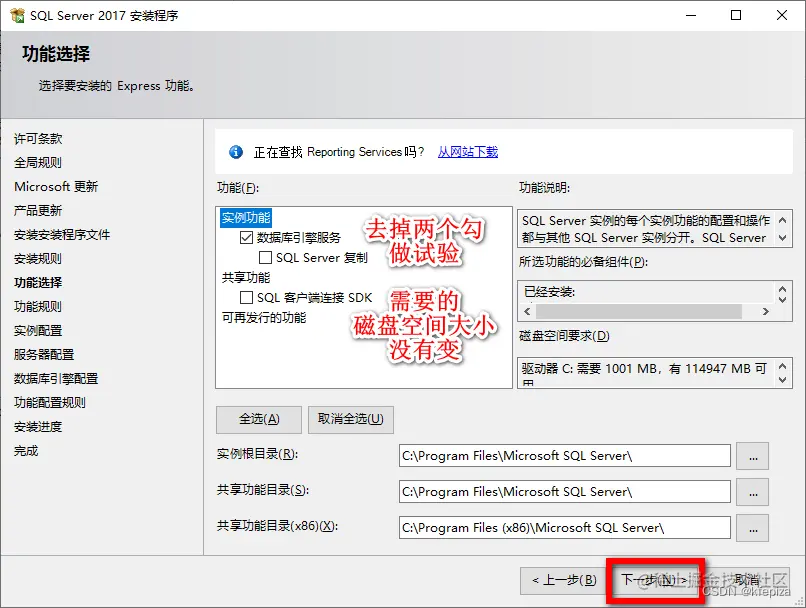Select the 安装进度 step in sidebar

[38, 427]
